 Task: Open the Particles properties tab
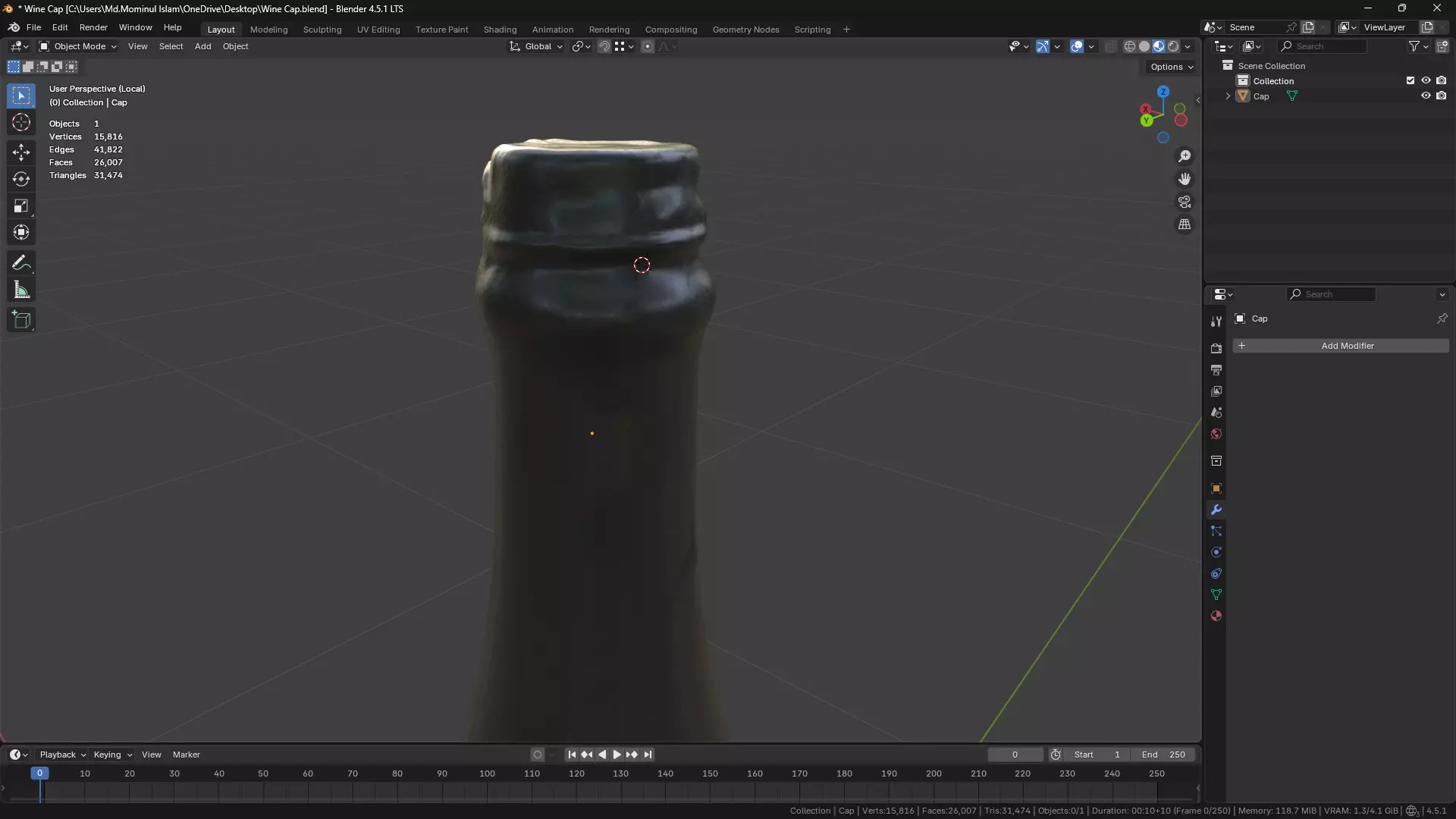(1216, 531)
